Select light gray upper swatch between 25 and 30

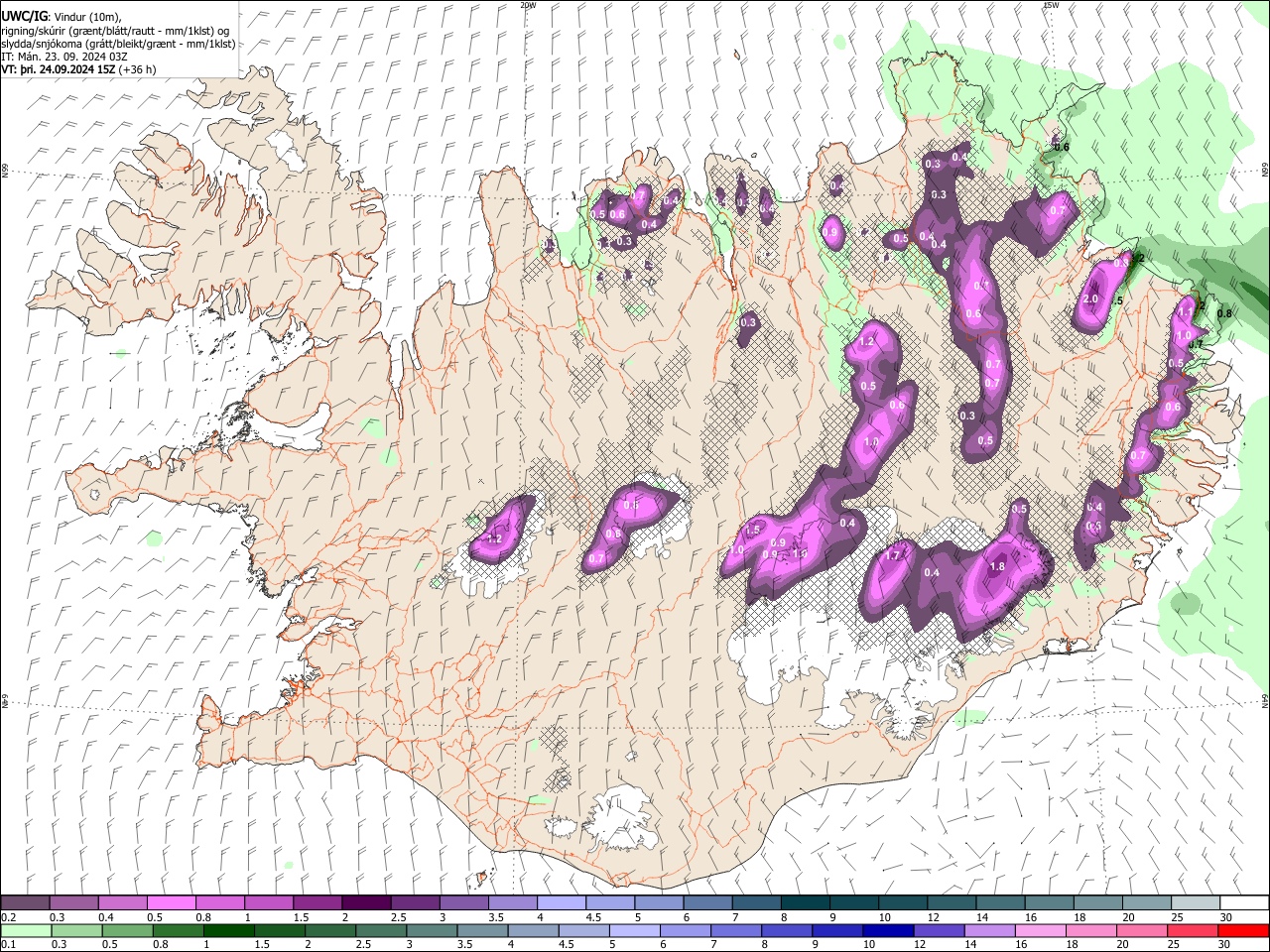coord(1195,902)
